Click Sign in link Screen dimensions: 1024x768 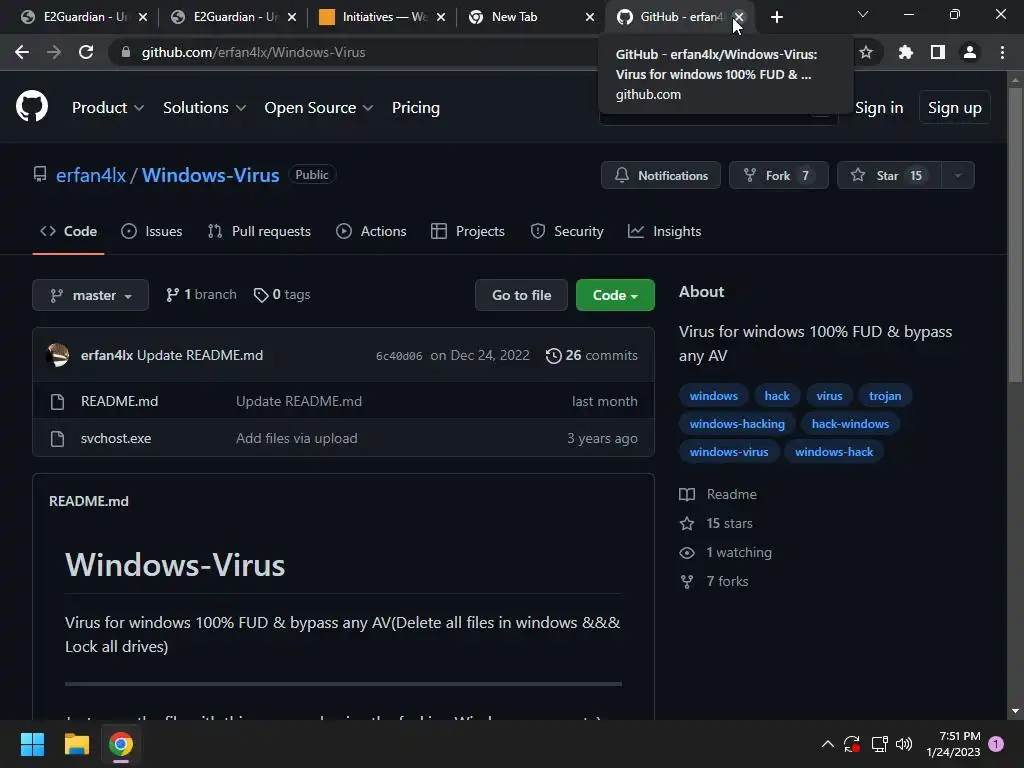click(x=879, y=108)
